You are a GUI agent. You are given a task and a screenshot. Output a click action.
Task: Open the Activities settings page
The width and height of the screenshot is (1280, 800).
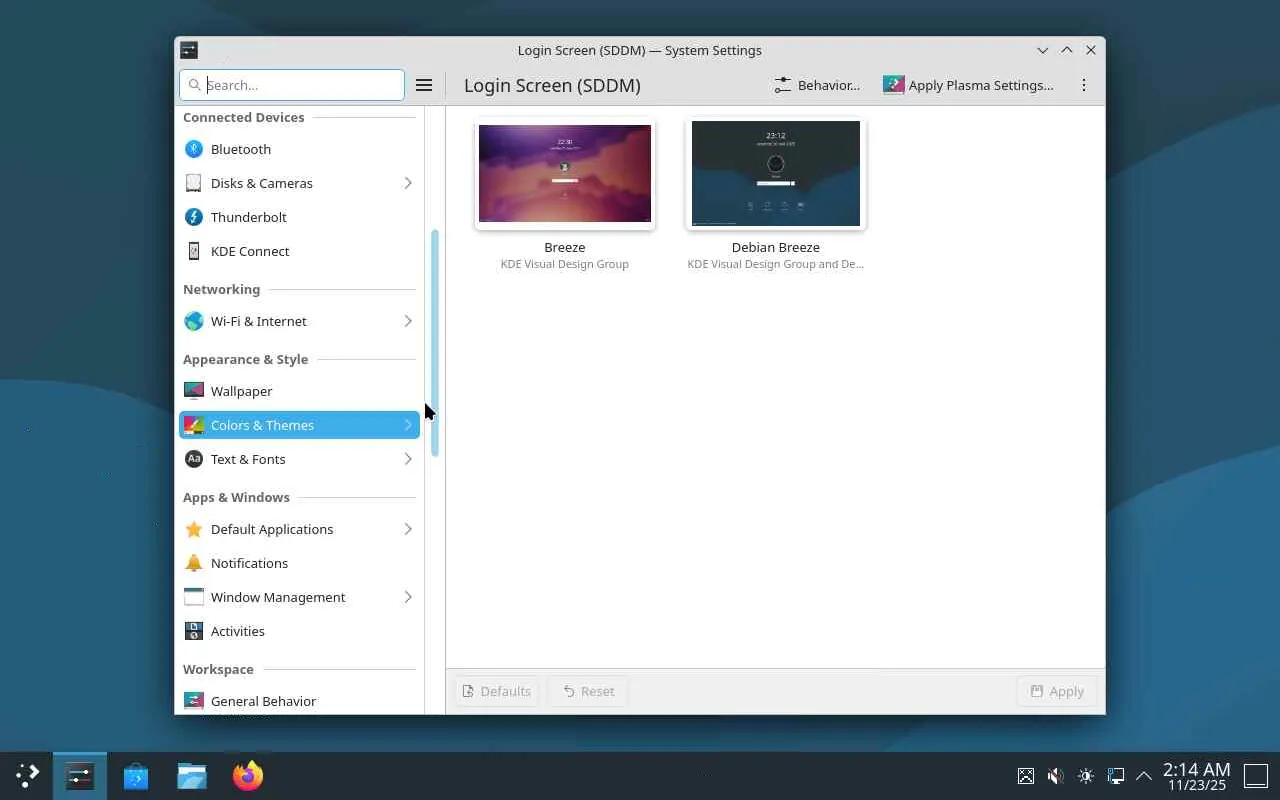299,631
